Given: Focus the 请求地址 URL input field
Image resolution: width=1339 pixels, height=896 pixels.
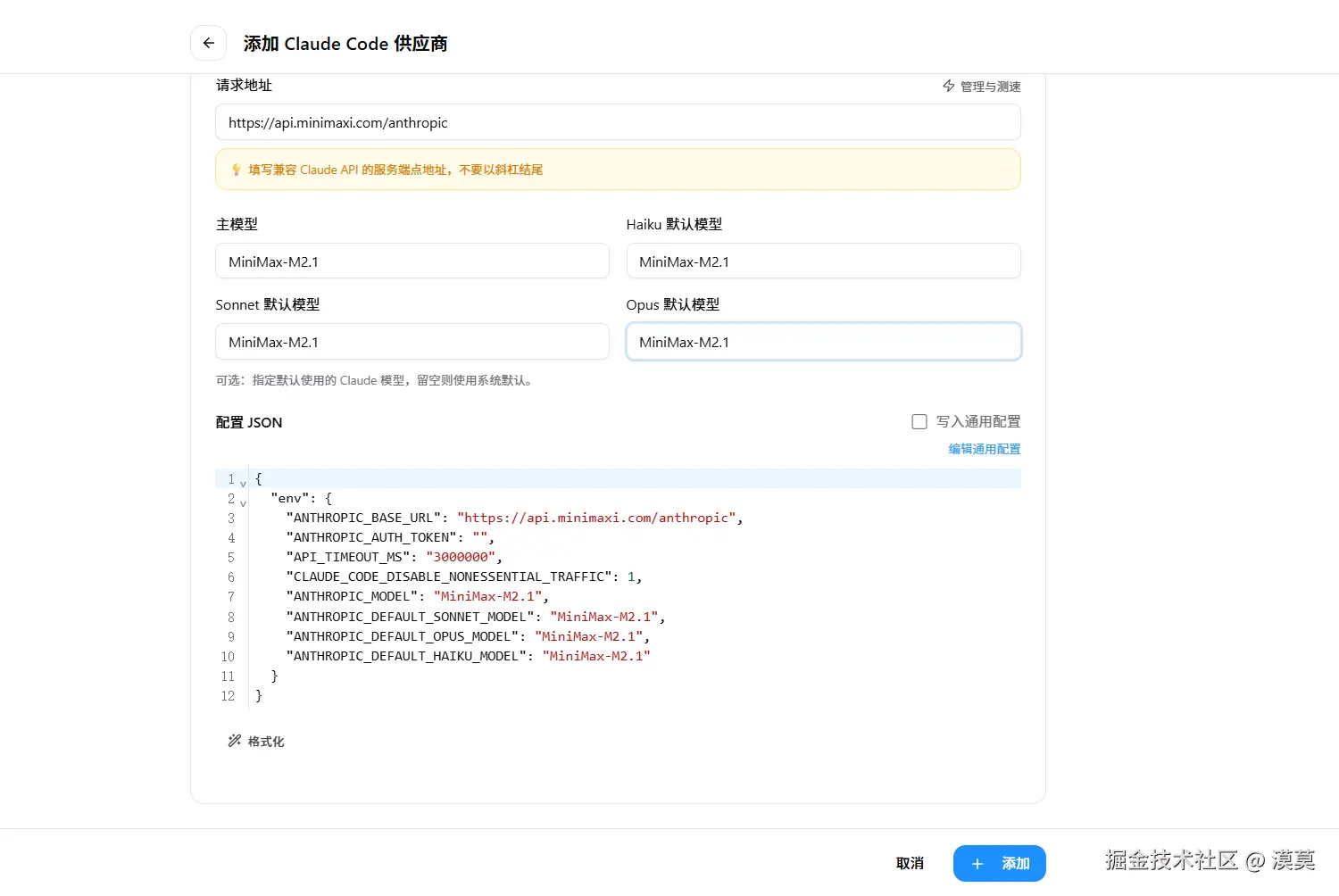Looking at the screenshot, I should (618, 122).
